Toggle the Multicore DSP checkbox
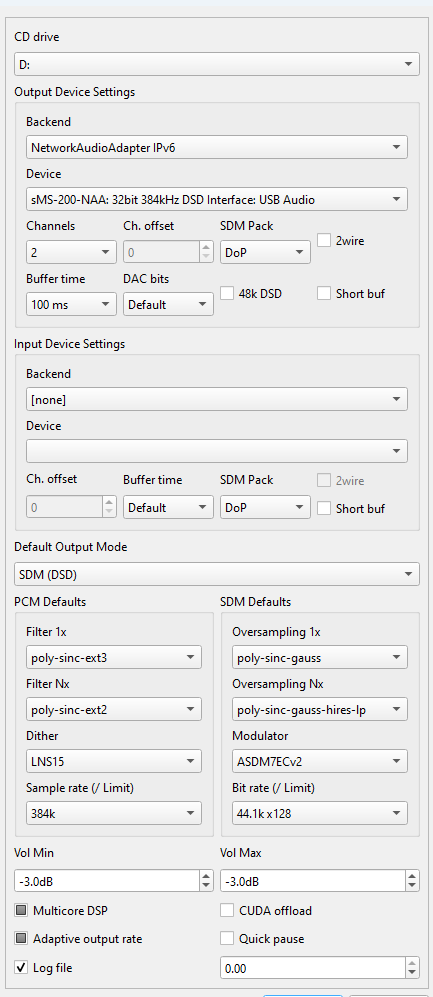 click(21, 911)
